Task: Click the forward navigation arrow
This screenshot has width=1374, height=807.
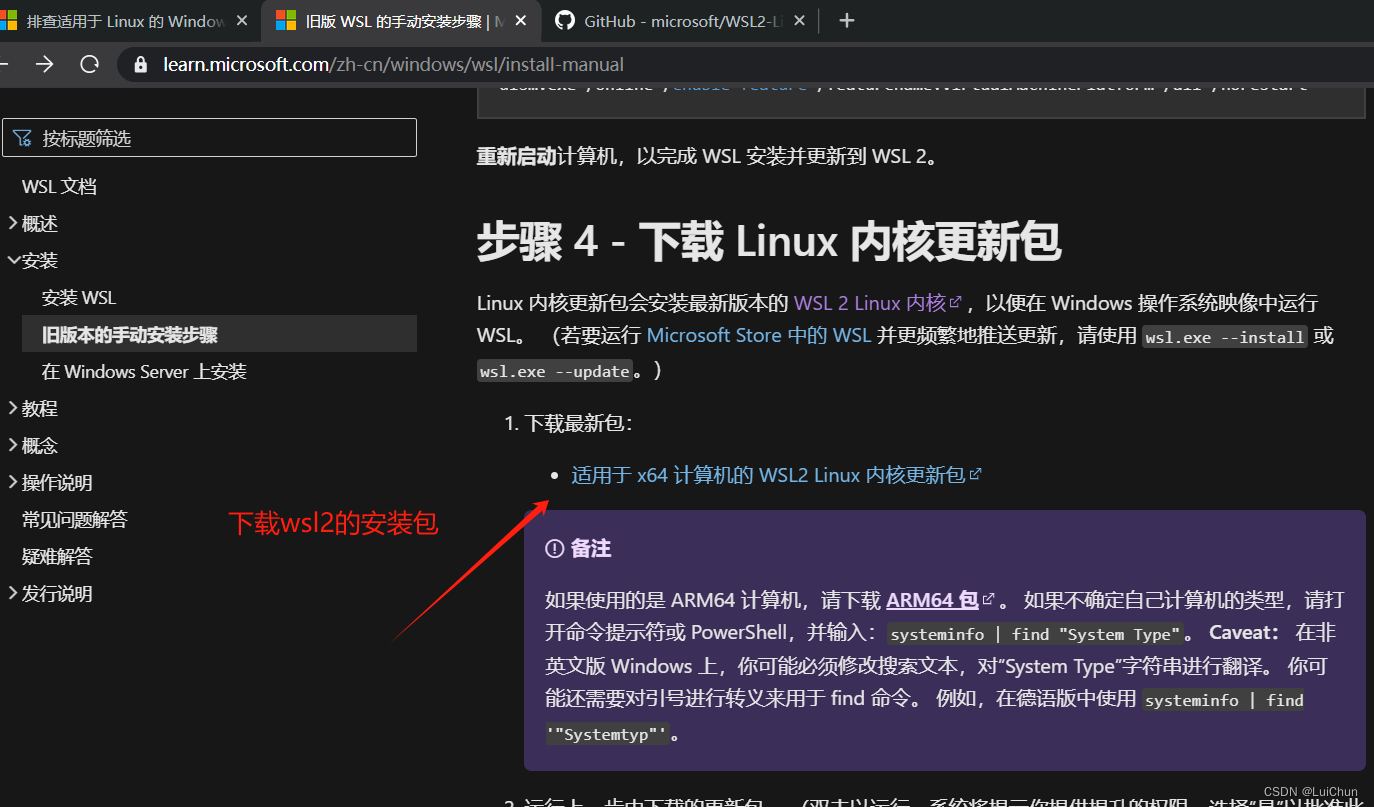Action: pyautogui.click(x=44, y=63)
